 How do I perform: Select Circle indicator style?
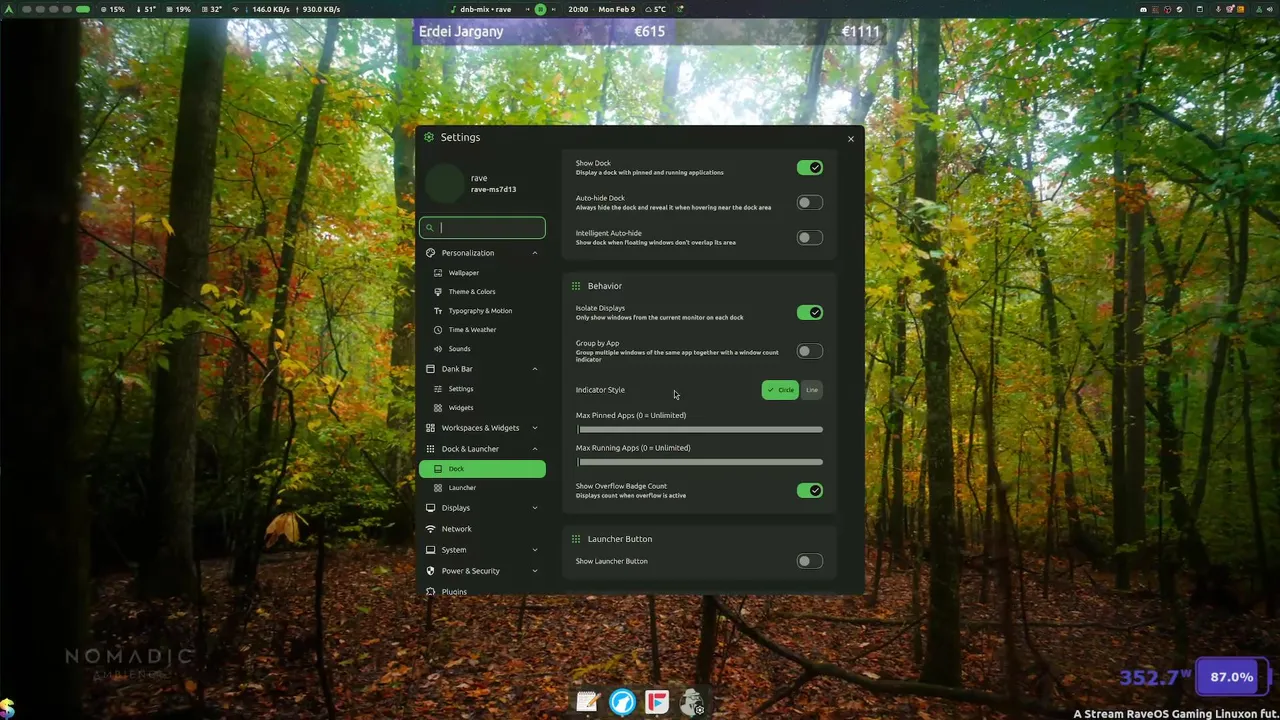click(x=781, y=390)
